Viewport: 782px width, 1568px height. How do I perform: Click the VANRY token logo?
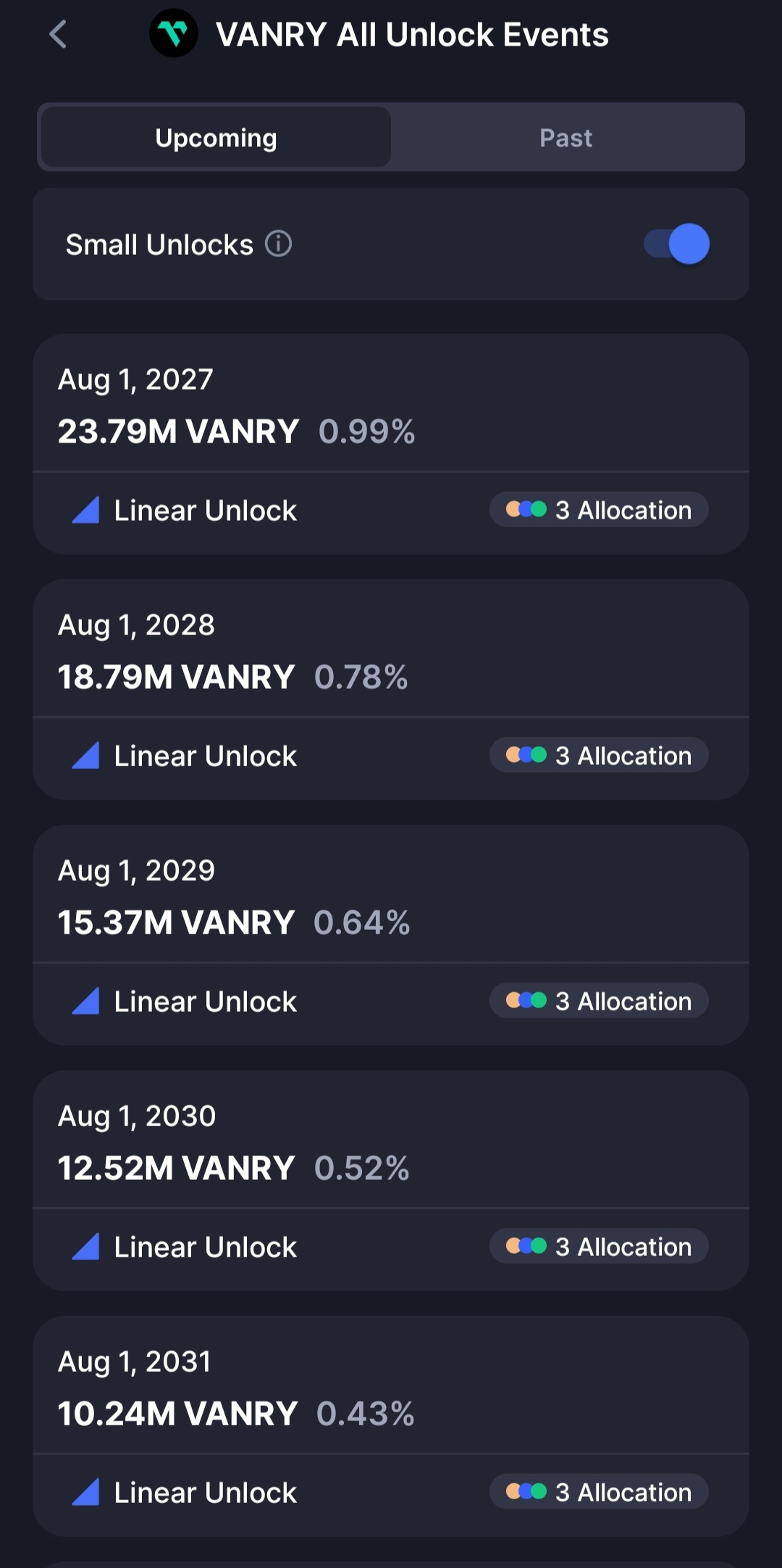coord(174,33)
